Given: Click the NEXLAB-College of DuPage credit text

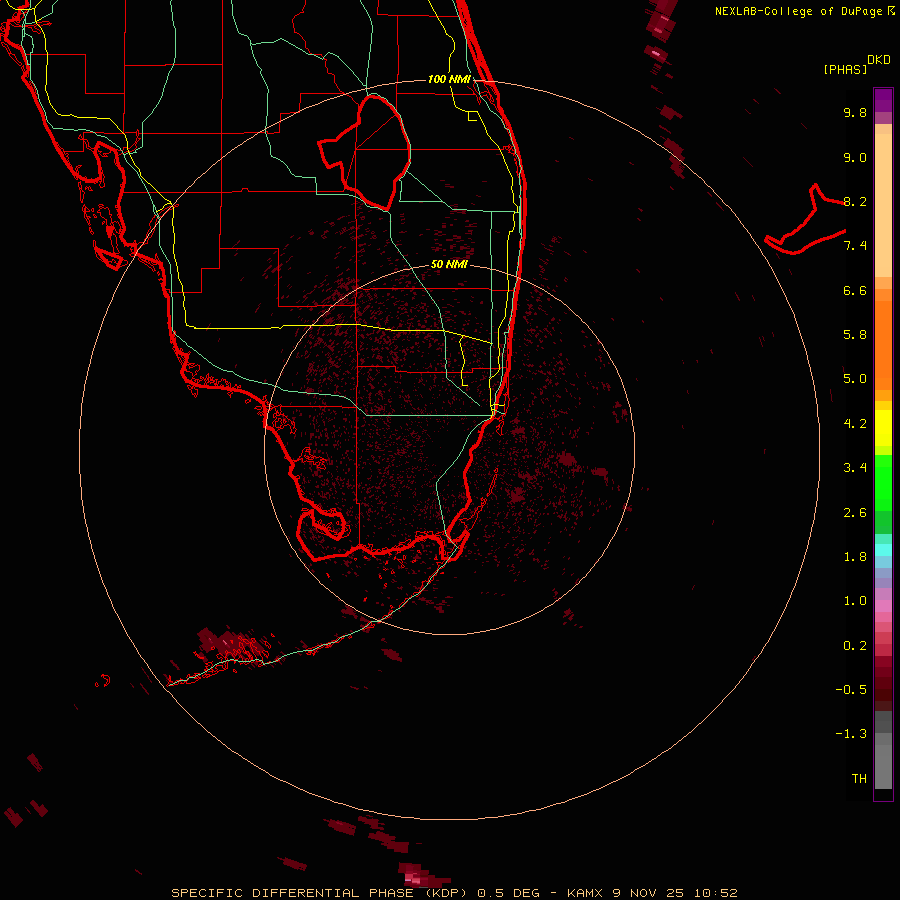Looking at the screenshot, I should pos(798,11).
